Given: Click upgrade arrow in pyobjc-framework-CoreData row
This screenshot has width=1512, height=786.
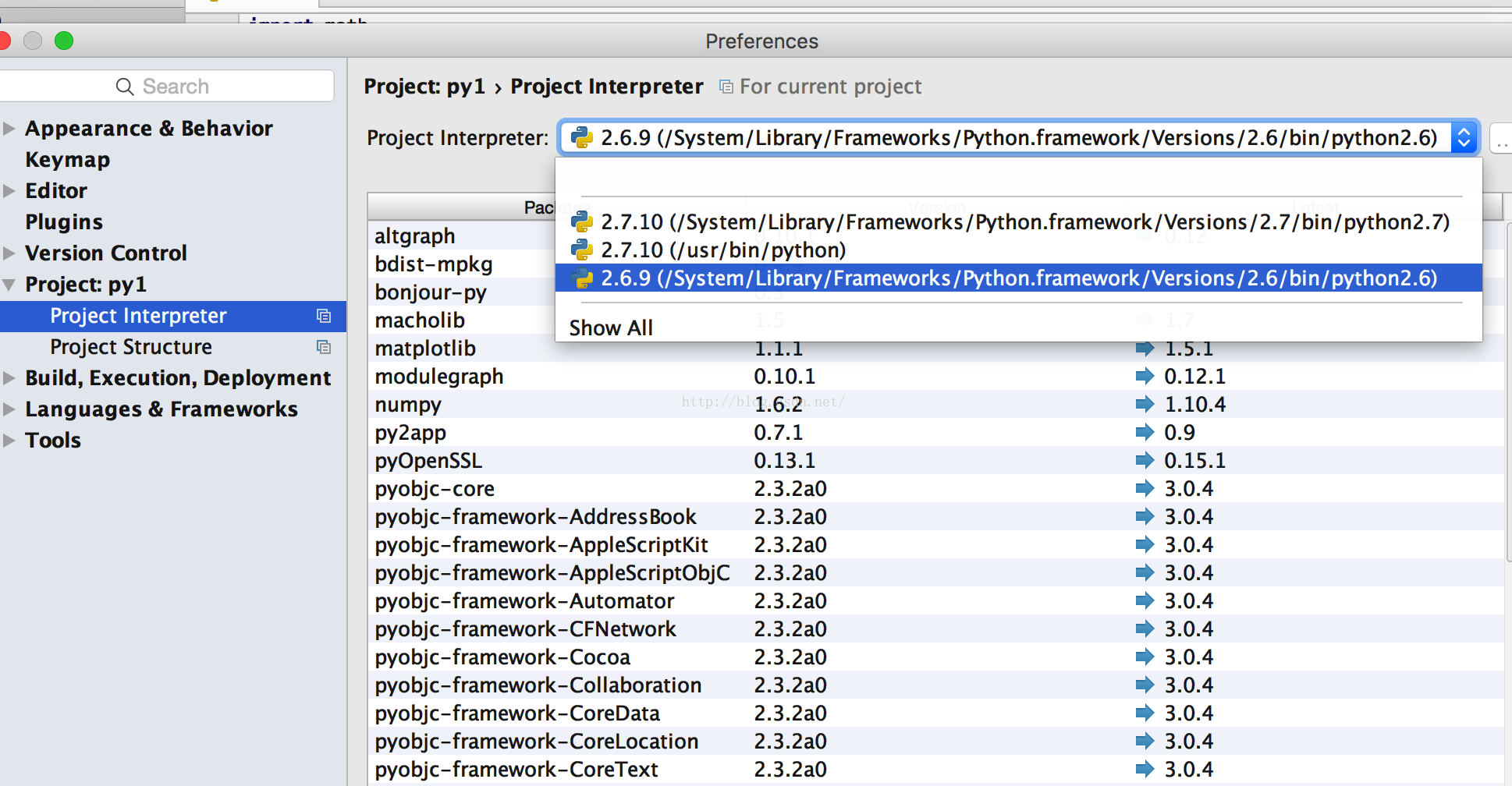Looking at the screenshot, I should pos(1145,713).
